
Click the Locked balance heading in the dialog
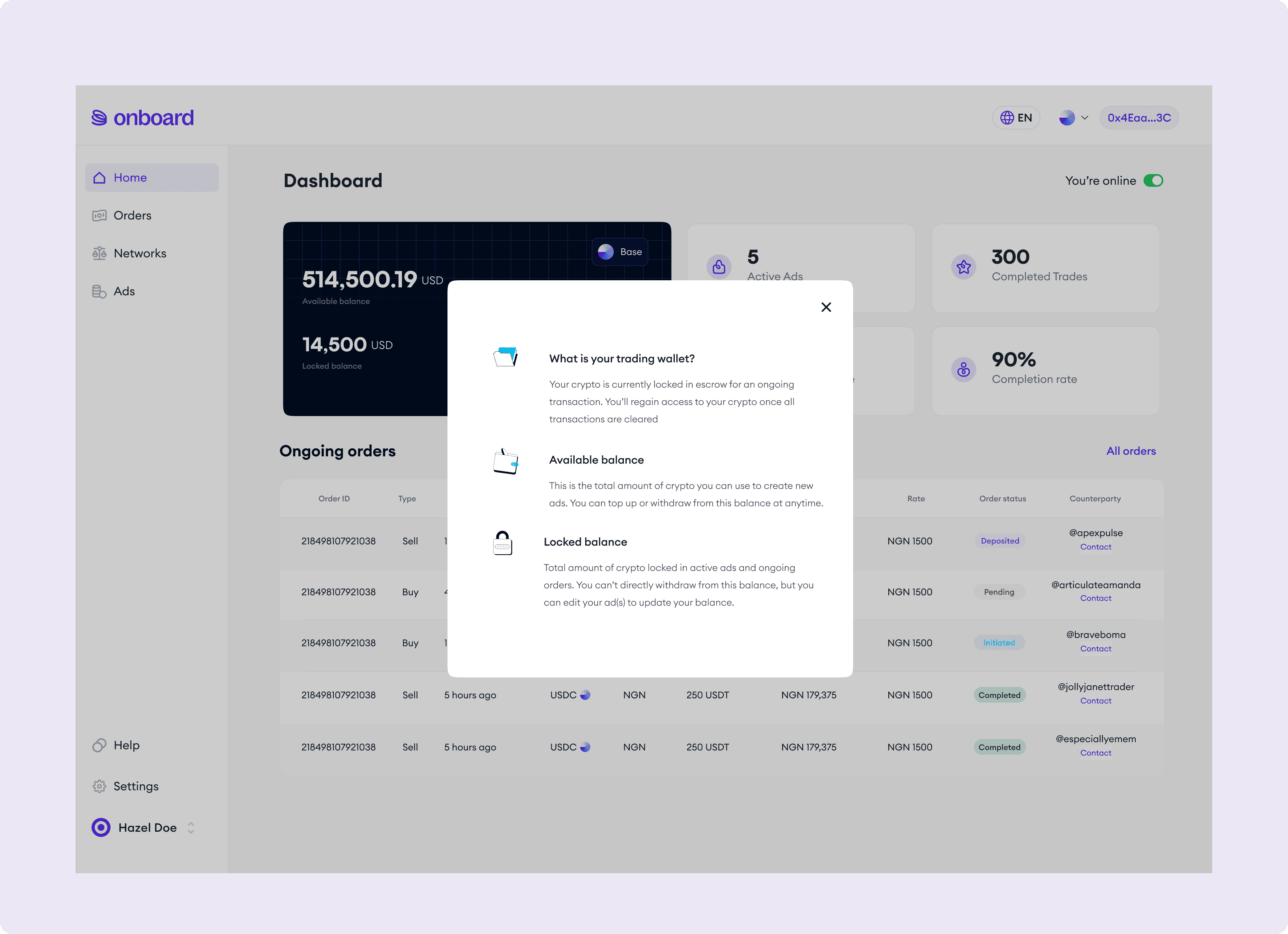click(x=585, y=542)
